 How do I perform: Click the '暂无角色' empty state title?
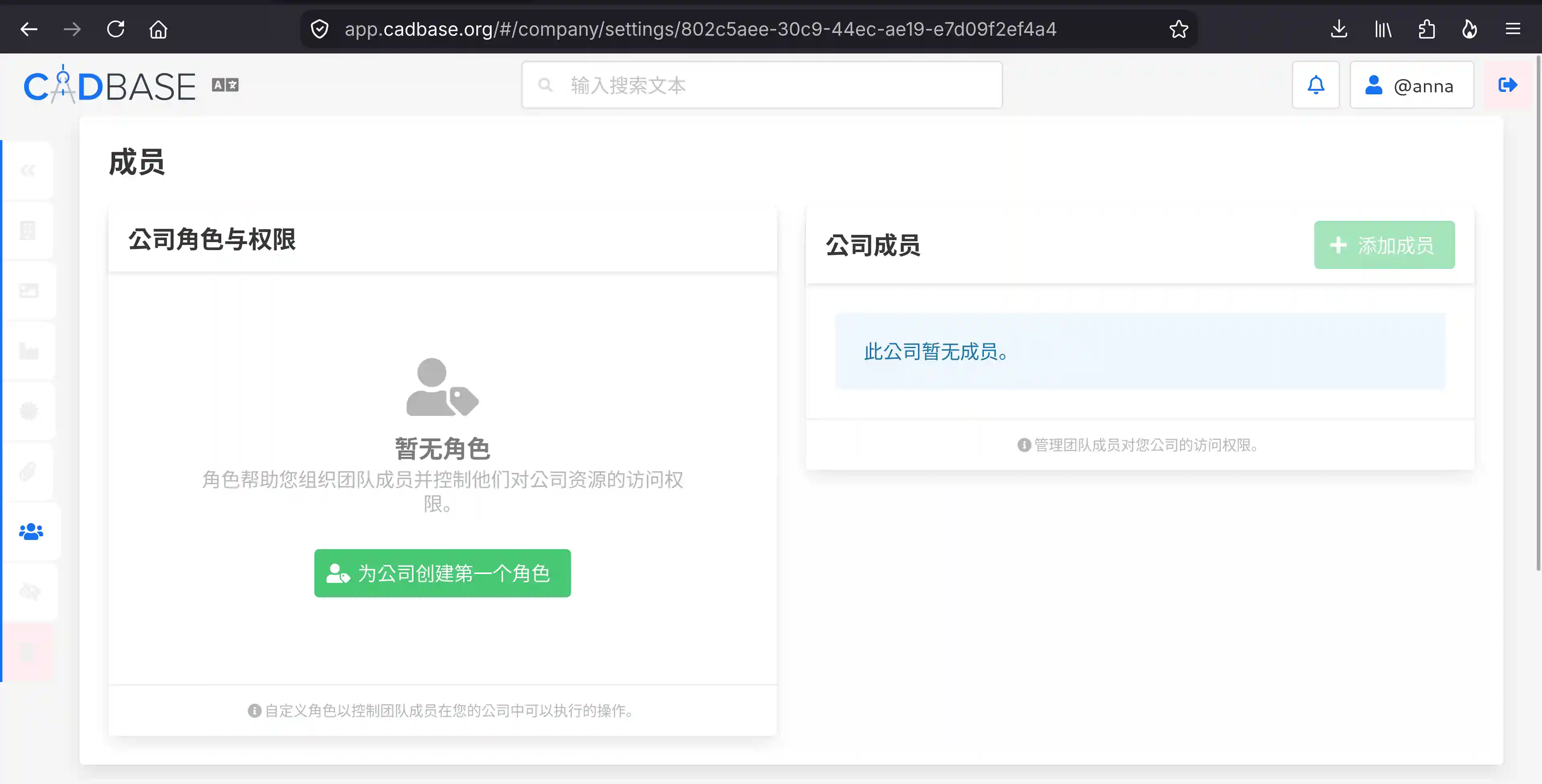pos(443,449)
